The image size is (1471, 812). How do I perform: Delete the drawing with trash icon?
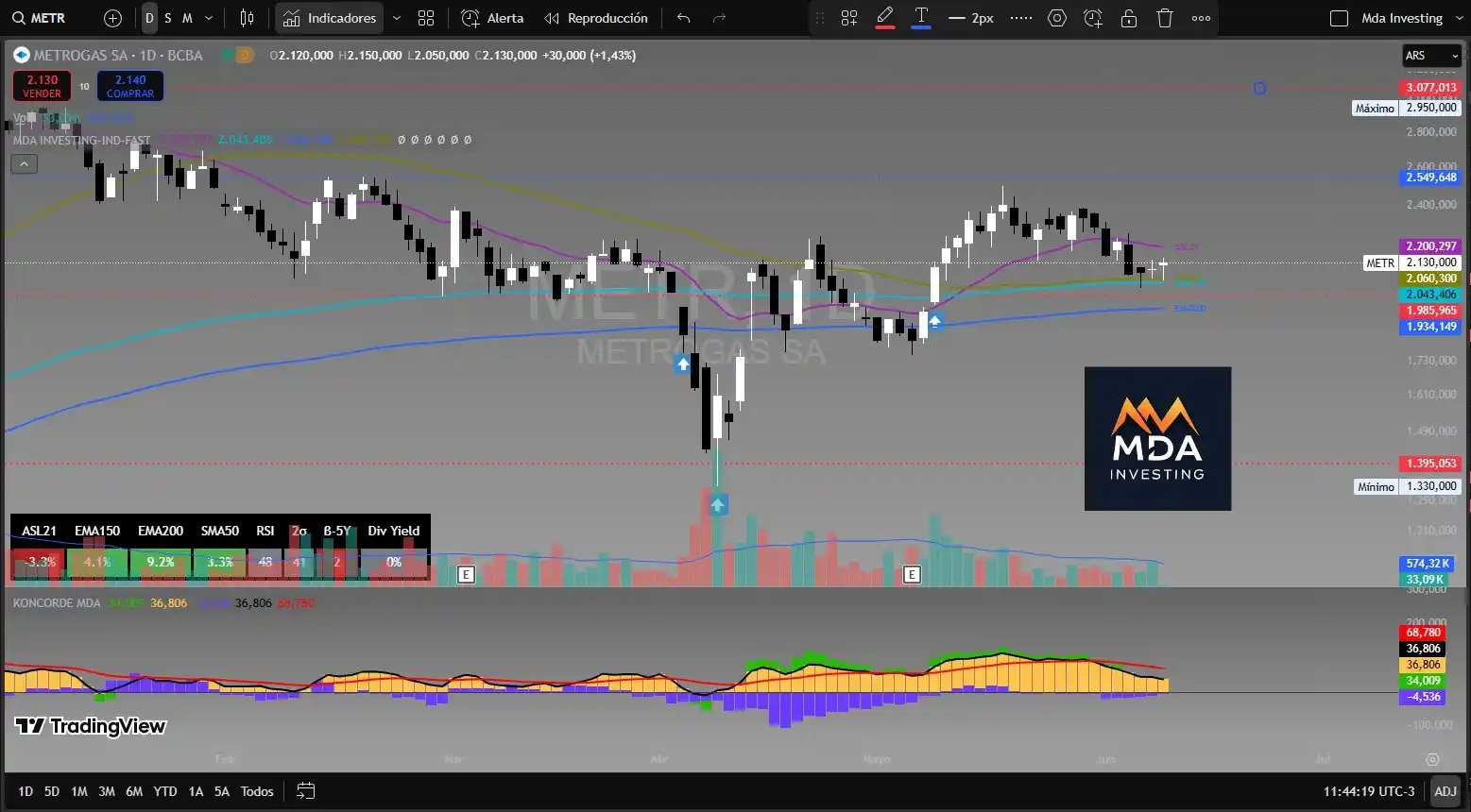pos(1165,18)
